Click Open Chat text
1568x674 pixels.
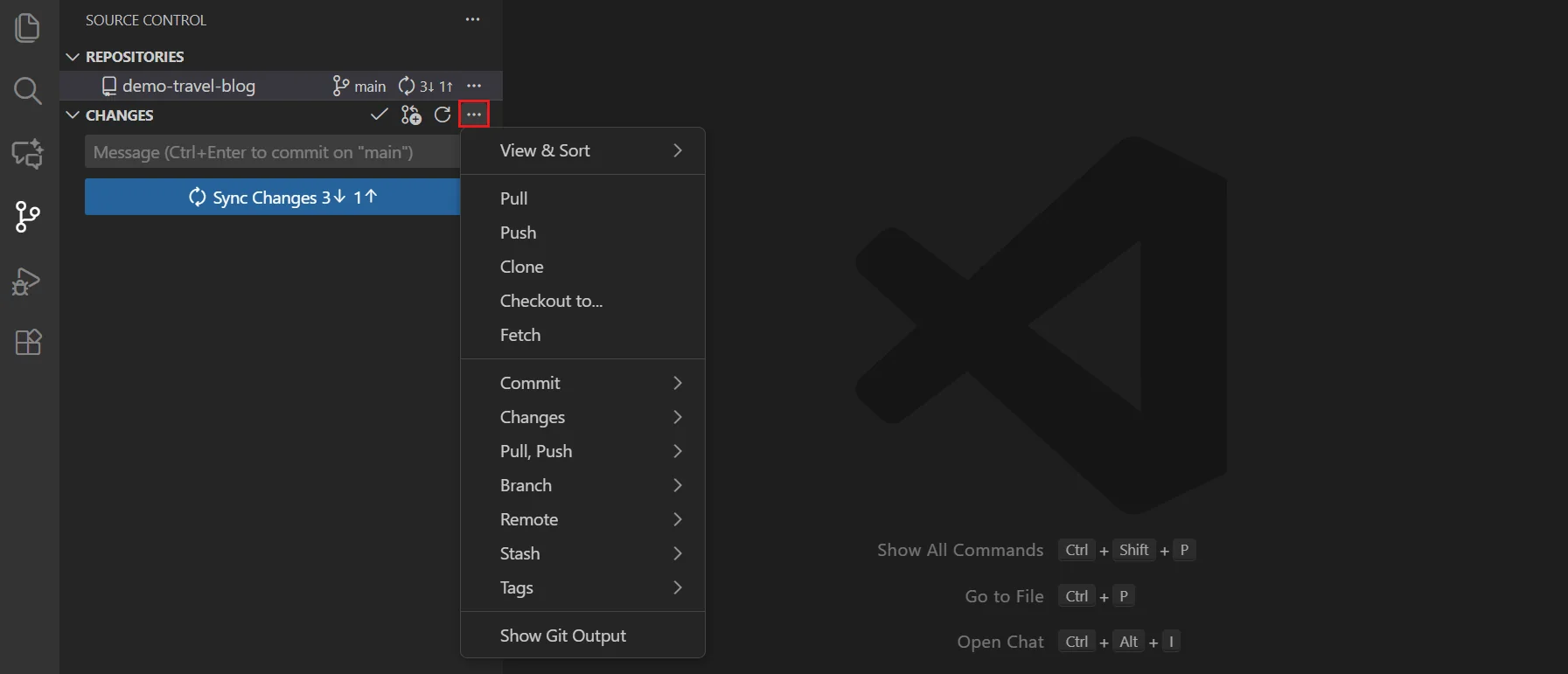click(x=1000, y=642)
